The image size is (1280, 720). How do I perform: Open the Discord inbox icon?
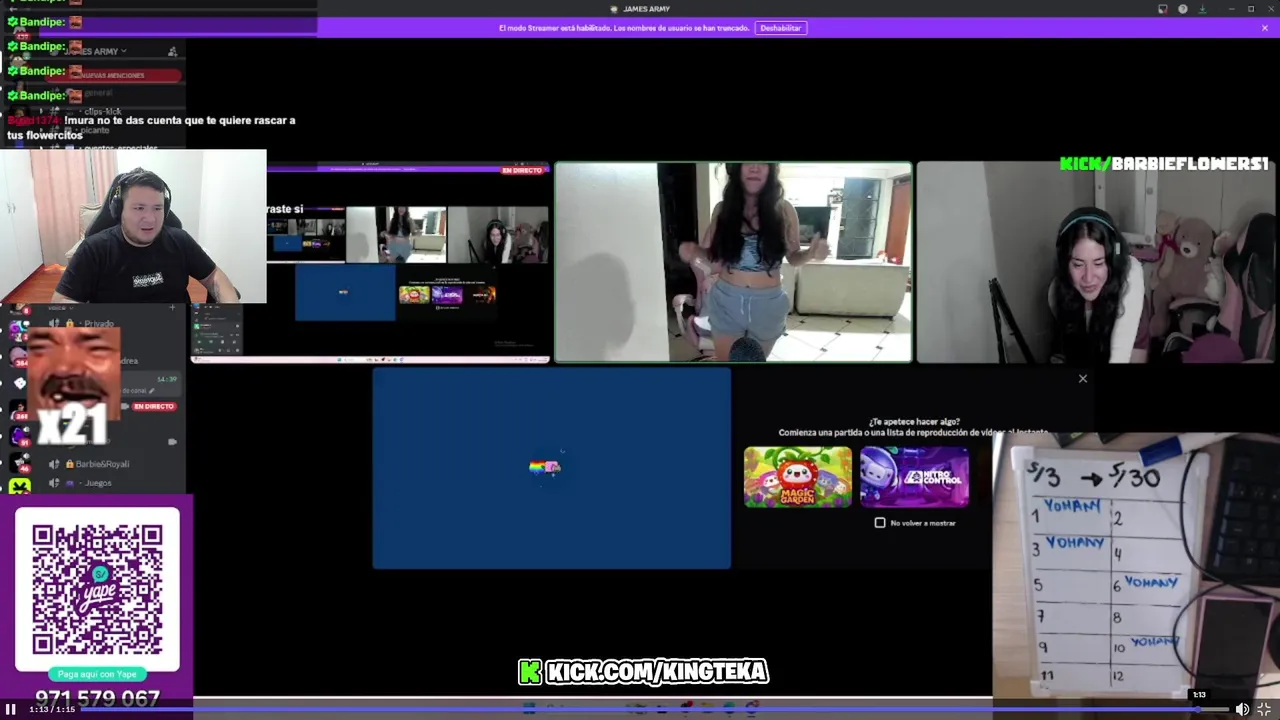(1163, 9)
